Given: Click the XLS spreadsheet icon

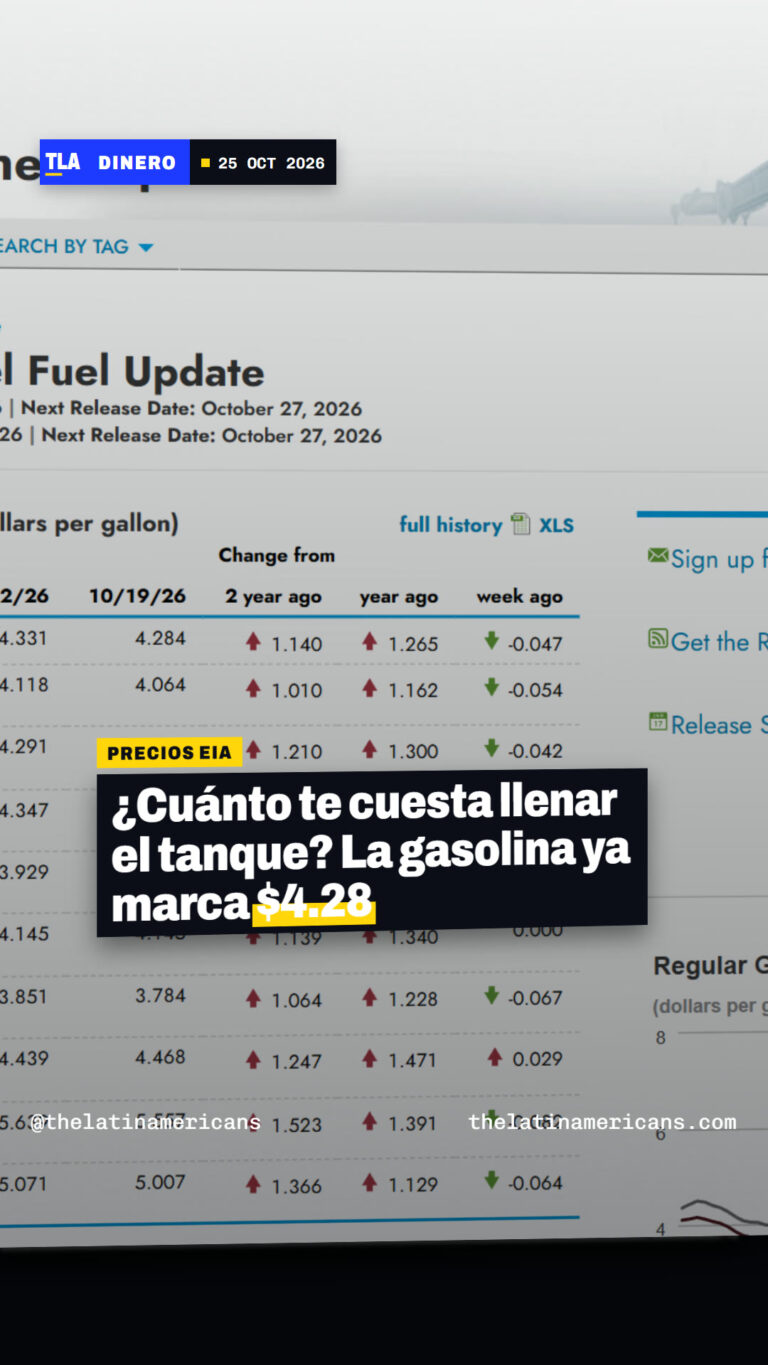Looking at the screenshot, I should pyautogui.click(x=520, y=524).
